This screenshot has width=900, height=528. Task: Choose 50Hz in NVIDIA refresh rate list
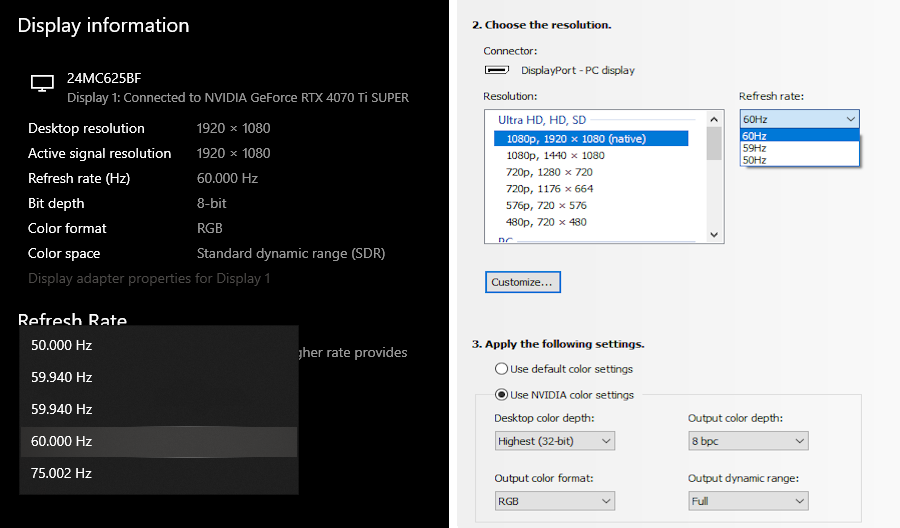coord(799,160)
